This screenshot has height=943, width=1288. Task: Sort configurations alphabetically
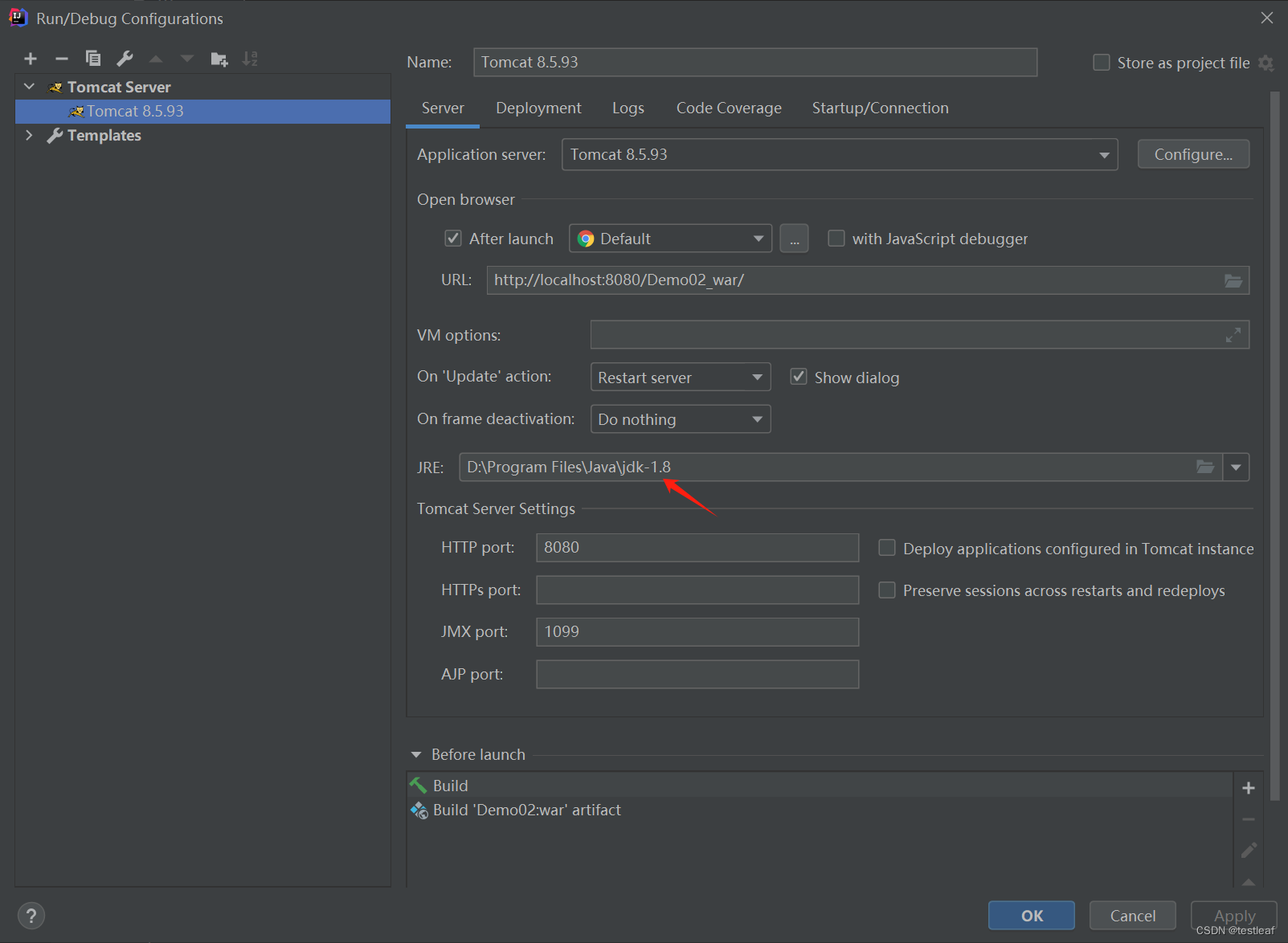pos(251,59)
